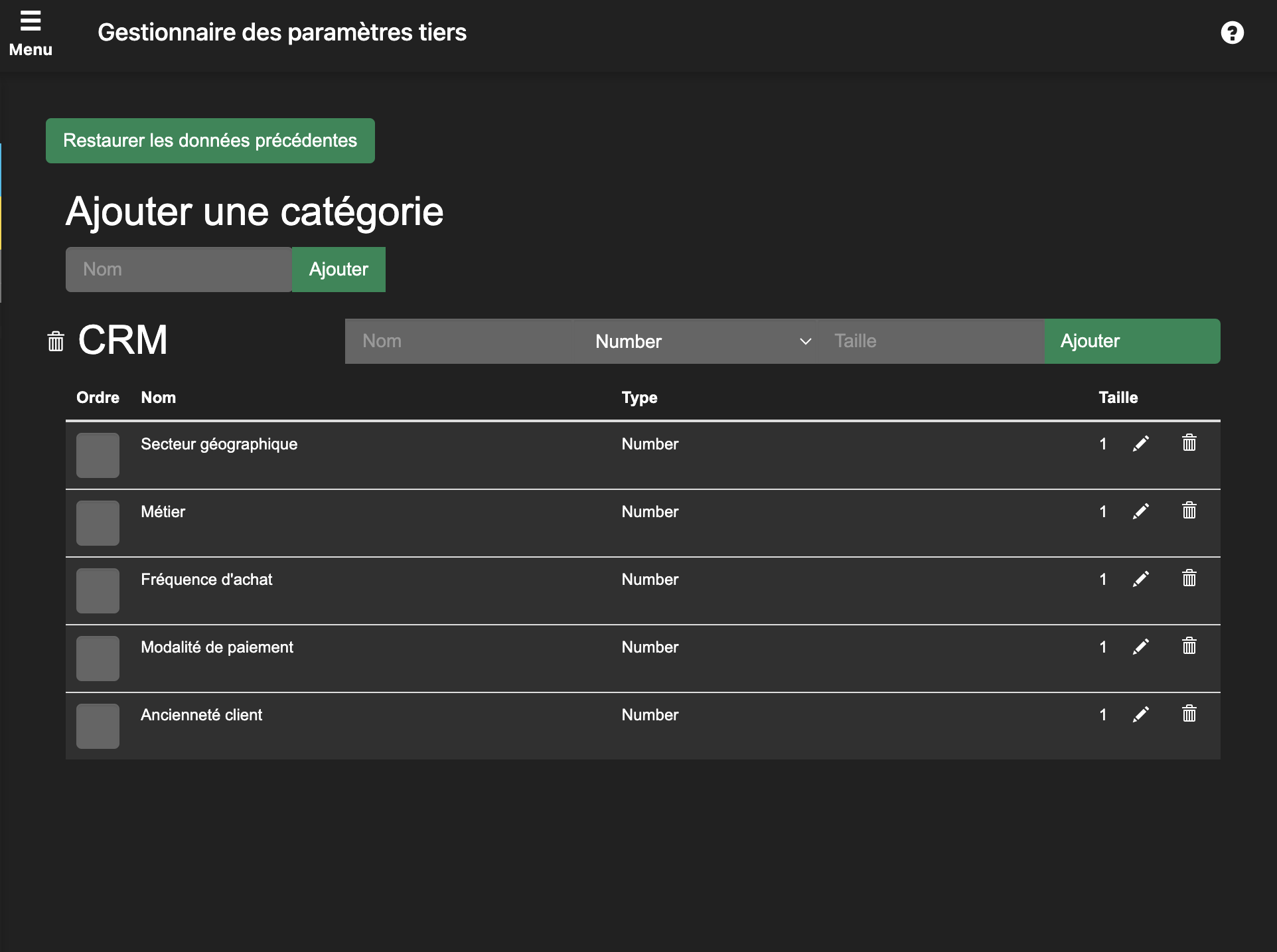Delete the Ancienneté client row
Screen dimensions: 1277x952
click(1189, 713)
